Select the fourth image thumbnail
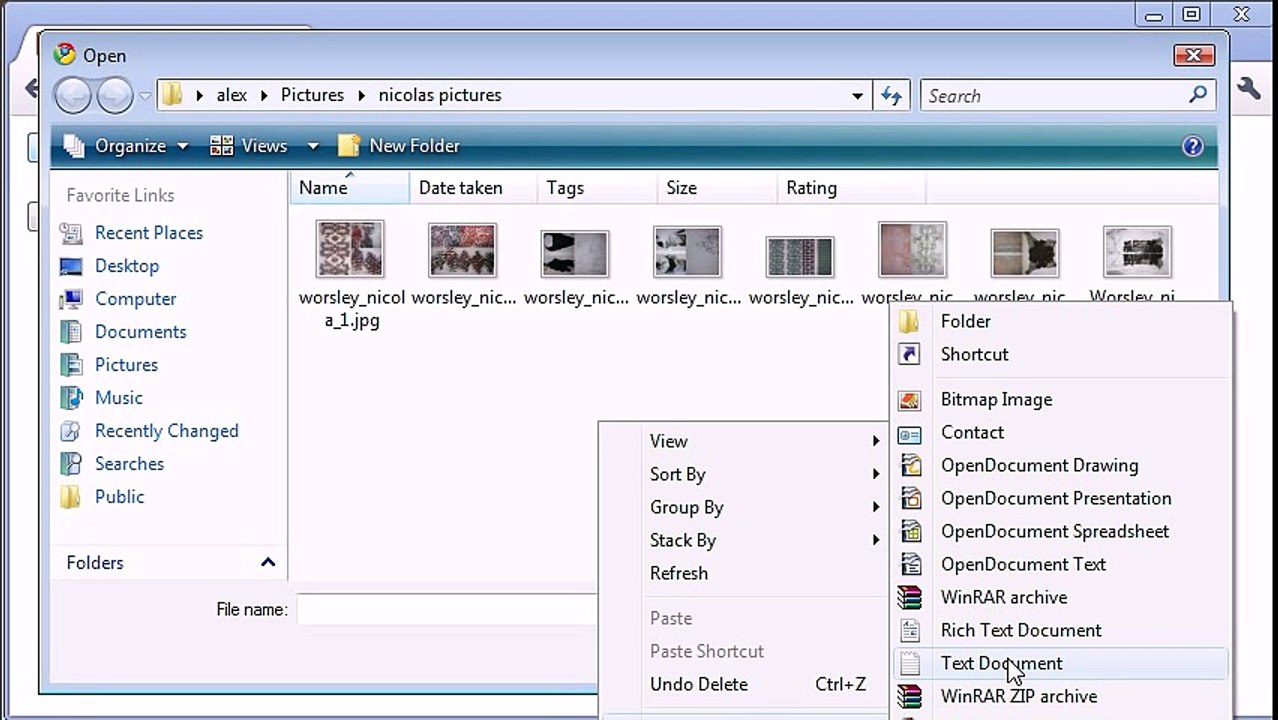This screenshot has height=720, width=1278. [x=687, y=251]
